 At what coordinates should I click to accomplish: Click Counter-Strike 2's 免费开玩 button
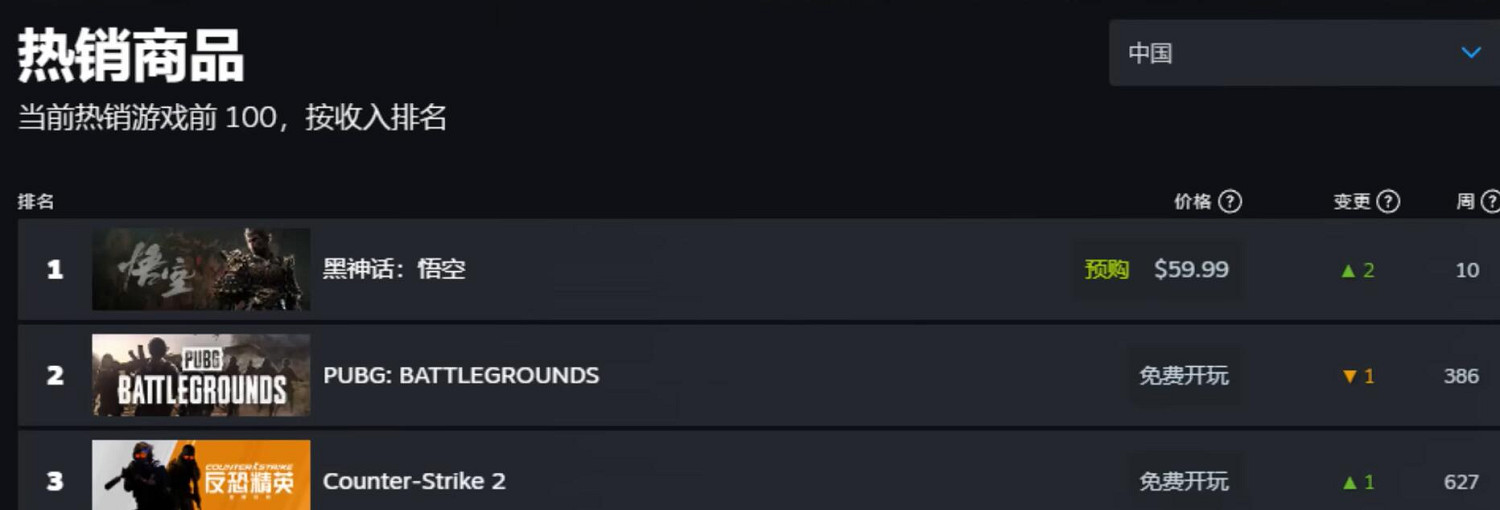[1184, 481]
